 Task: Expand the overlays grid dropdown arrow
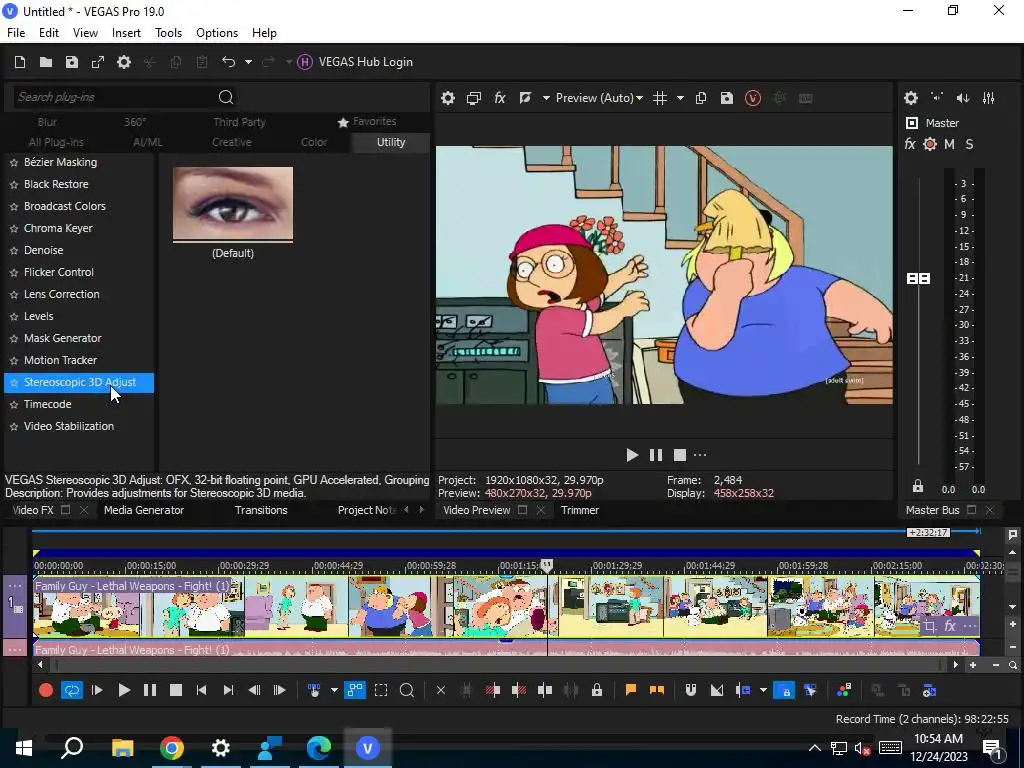(x=680, y=98)
